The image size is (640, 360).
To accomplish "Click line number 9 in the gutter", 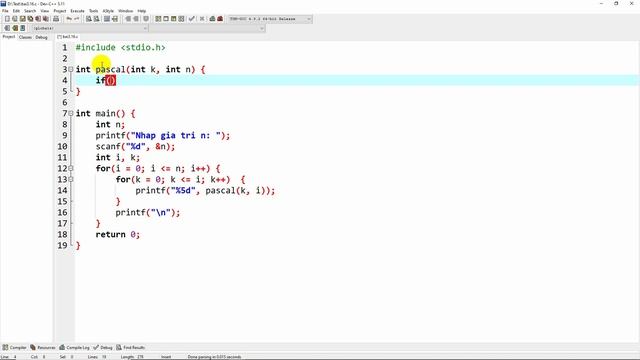I will tap(64, 136).
